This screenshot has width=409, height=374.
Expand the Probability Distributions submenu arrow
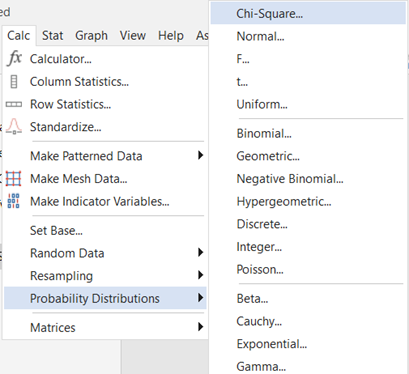tap(200, 298)
